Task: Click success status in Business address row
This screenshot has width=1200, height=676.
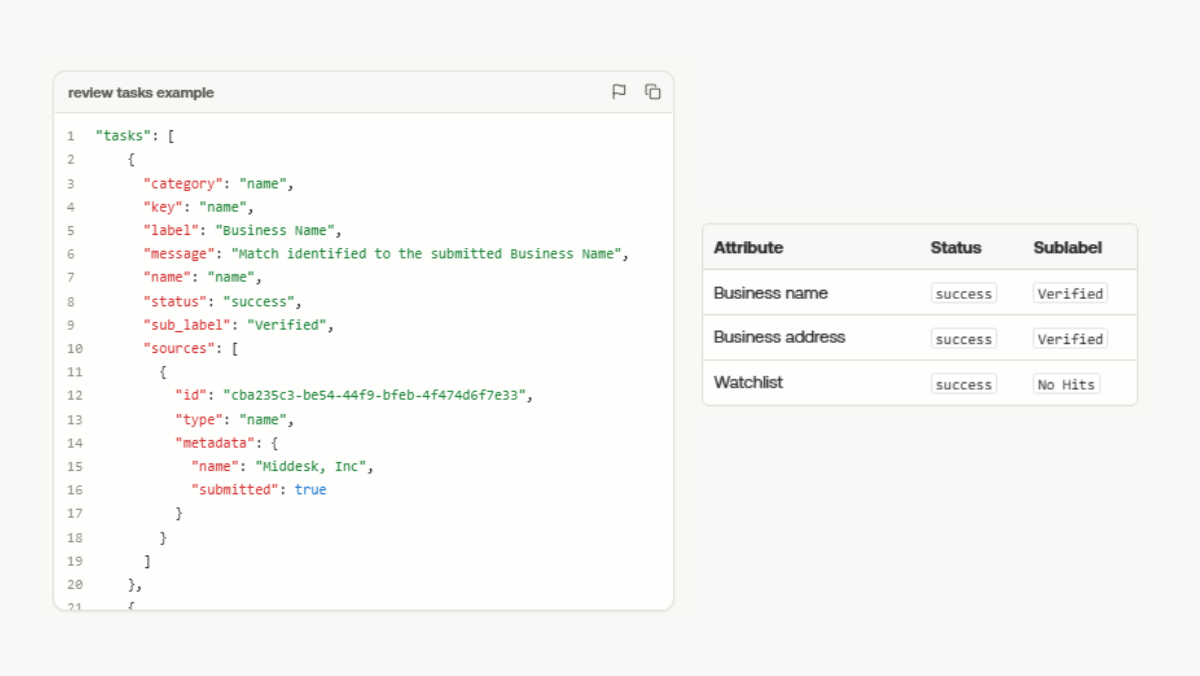Action: point(964,339)
